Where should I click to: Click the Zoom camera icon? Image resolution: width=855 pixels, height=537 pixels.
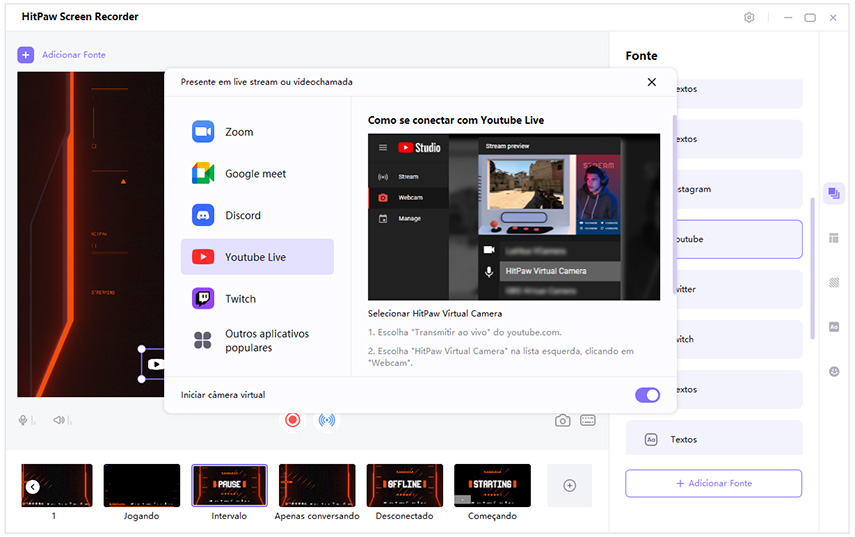tap(203, 131)
